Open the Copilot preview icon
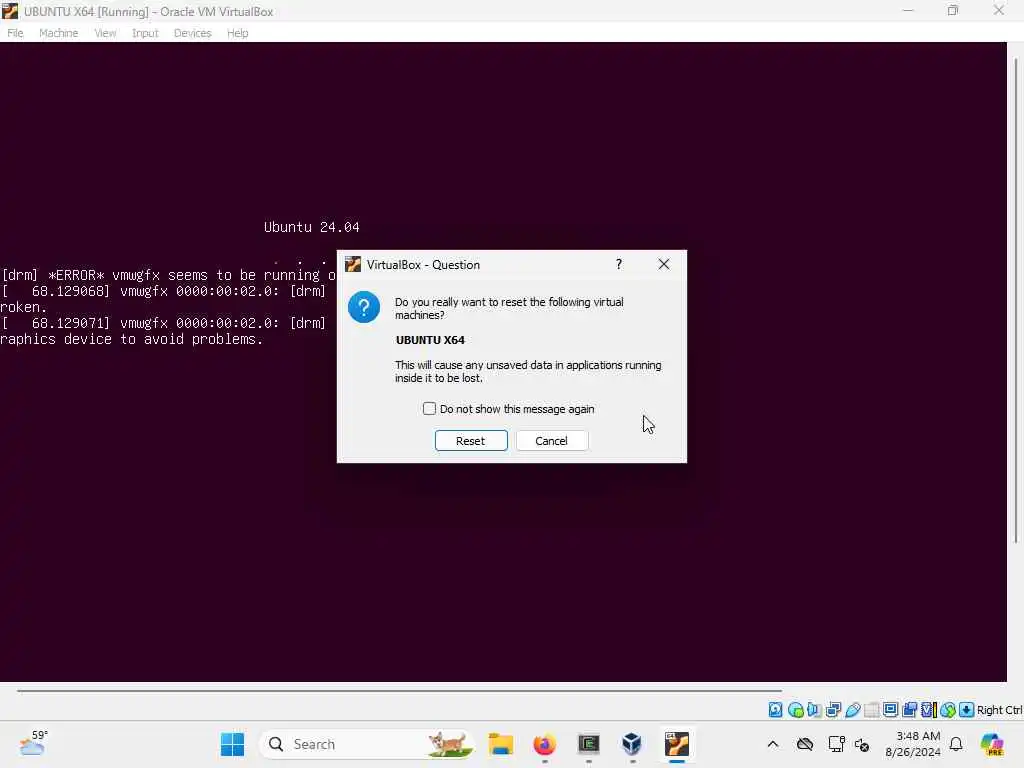 (993, 744)
